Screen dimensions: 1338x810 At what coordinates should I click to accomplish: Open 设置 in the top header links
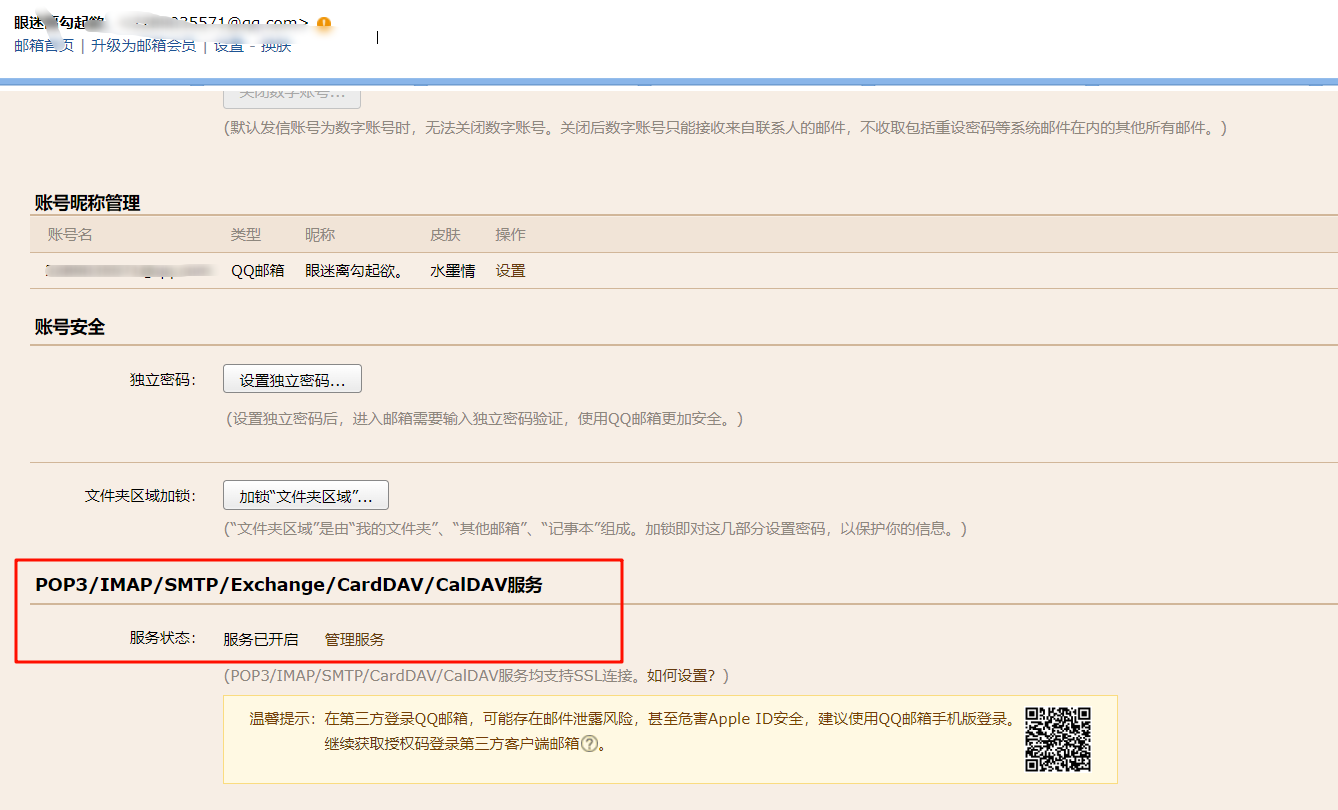[229, 46]
